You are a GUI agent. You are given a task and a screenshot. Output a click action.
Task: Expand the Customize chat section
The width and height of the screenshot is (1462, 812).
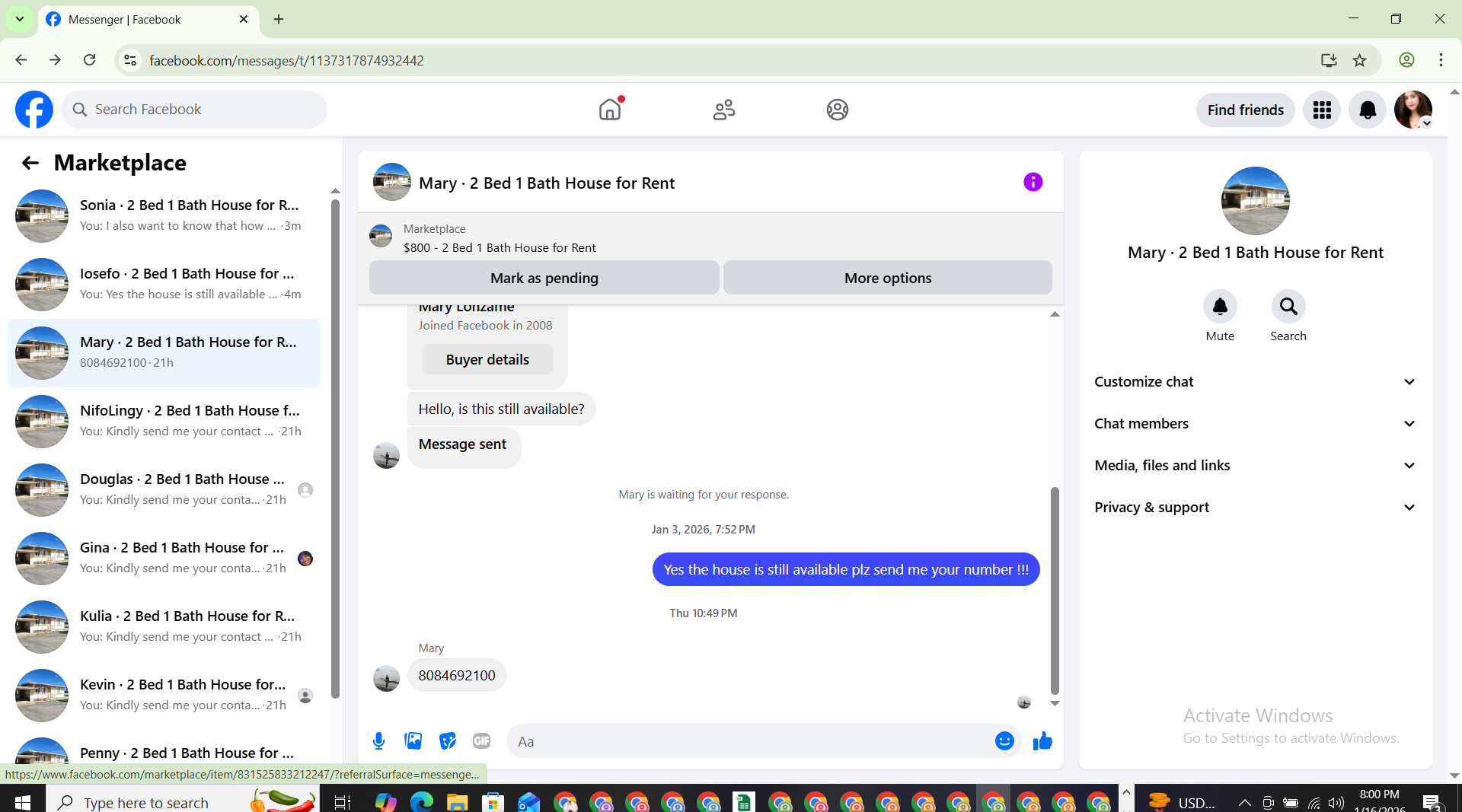pos(1255,382)
